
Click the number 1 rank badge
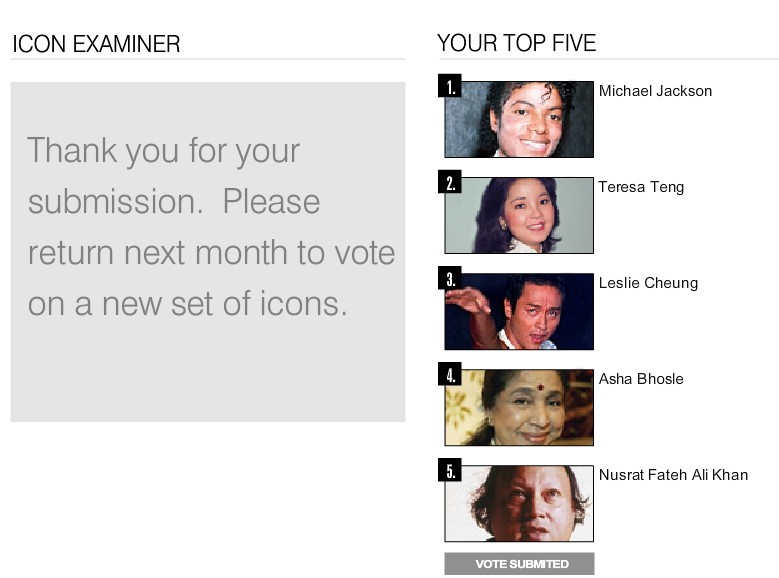tap(450, 86)
